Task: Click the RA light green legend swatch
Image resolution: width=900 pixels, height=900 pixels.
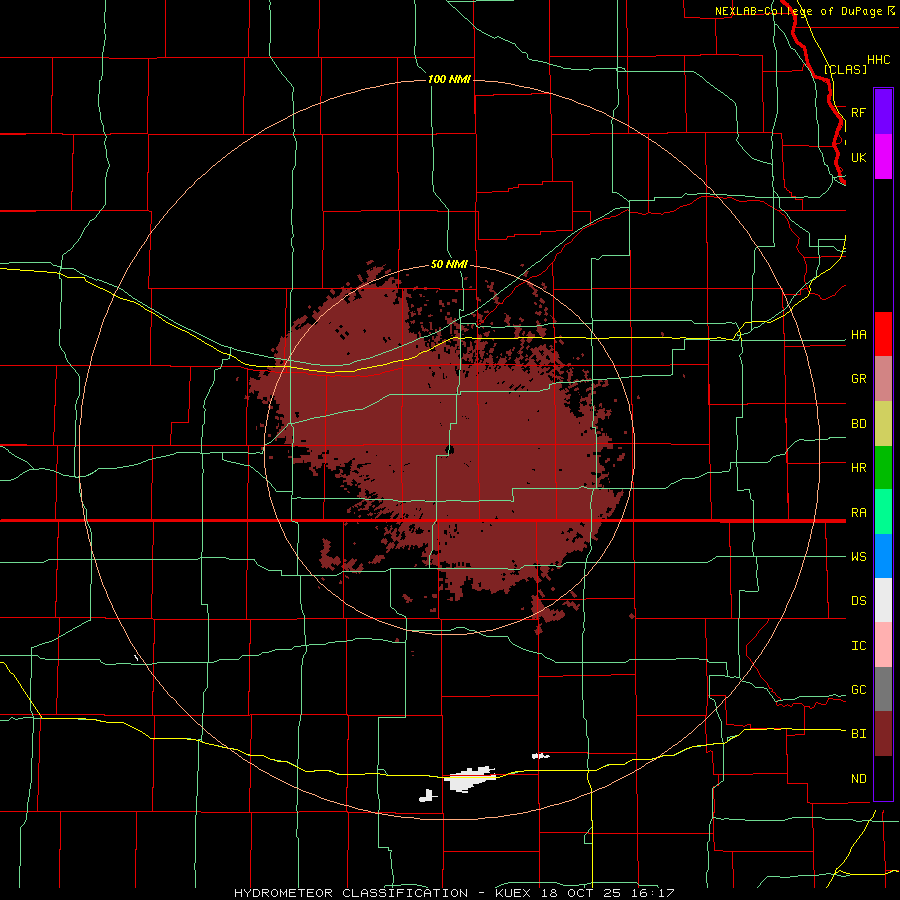Action: pos(883,512)
